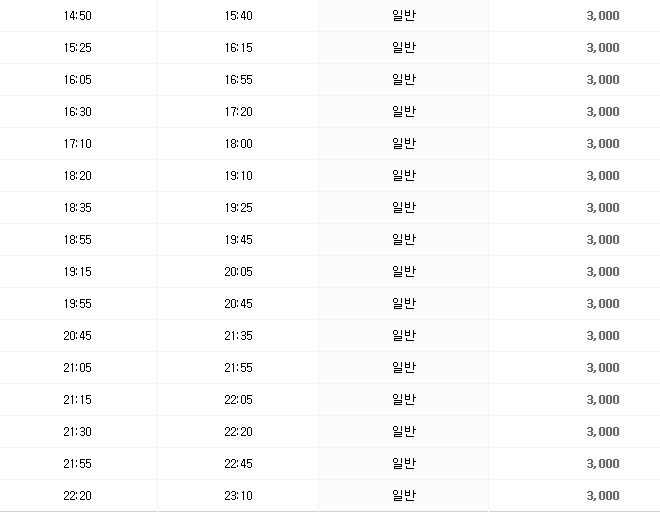Viewport: 660px width, 513px height.
Task: Click the 19:45 arrival time
Action: point(239,240)
